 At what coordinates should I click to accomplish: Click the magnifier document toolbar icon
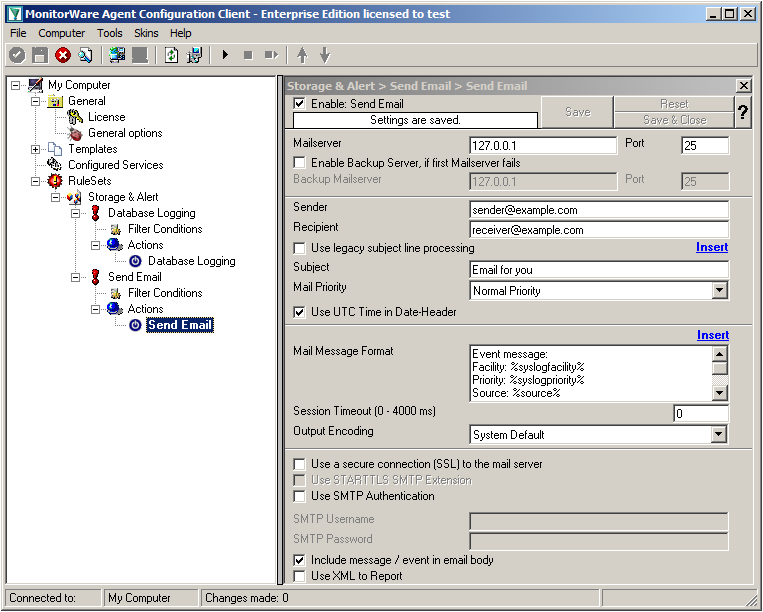click(x=85, y=55)
